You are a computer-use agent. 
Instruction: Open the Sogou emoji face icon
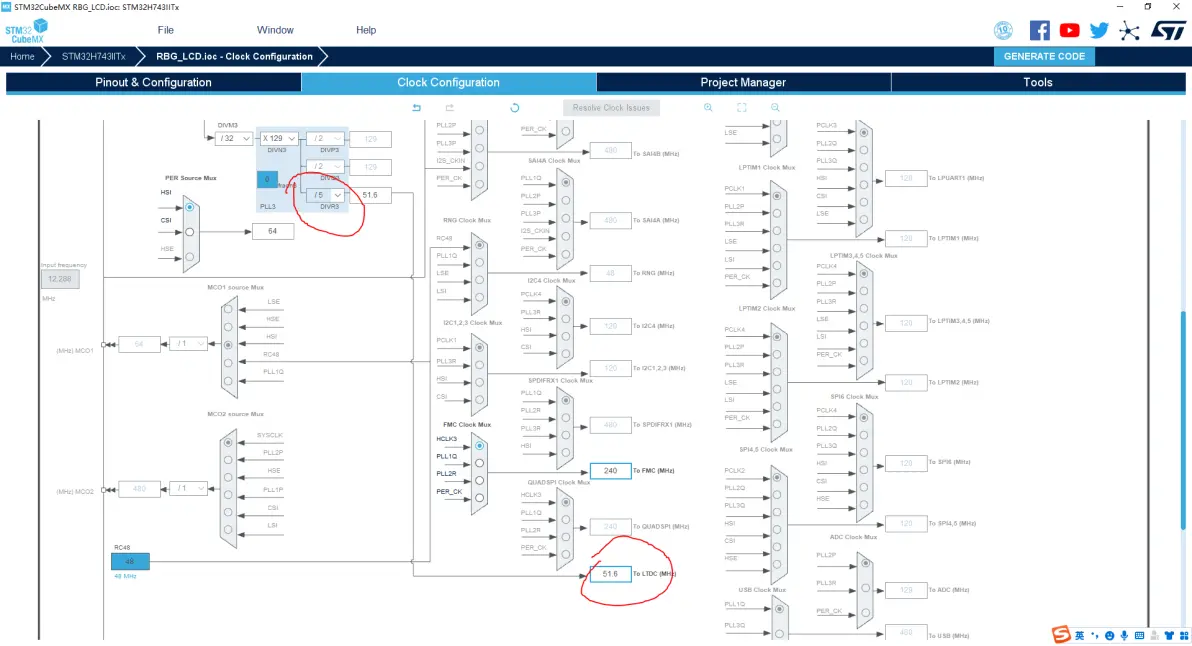coord(1110,635)
